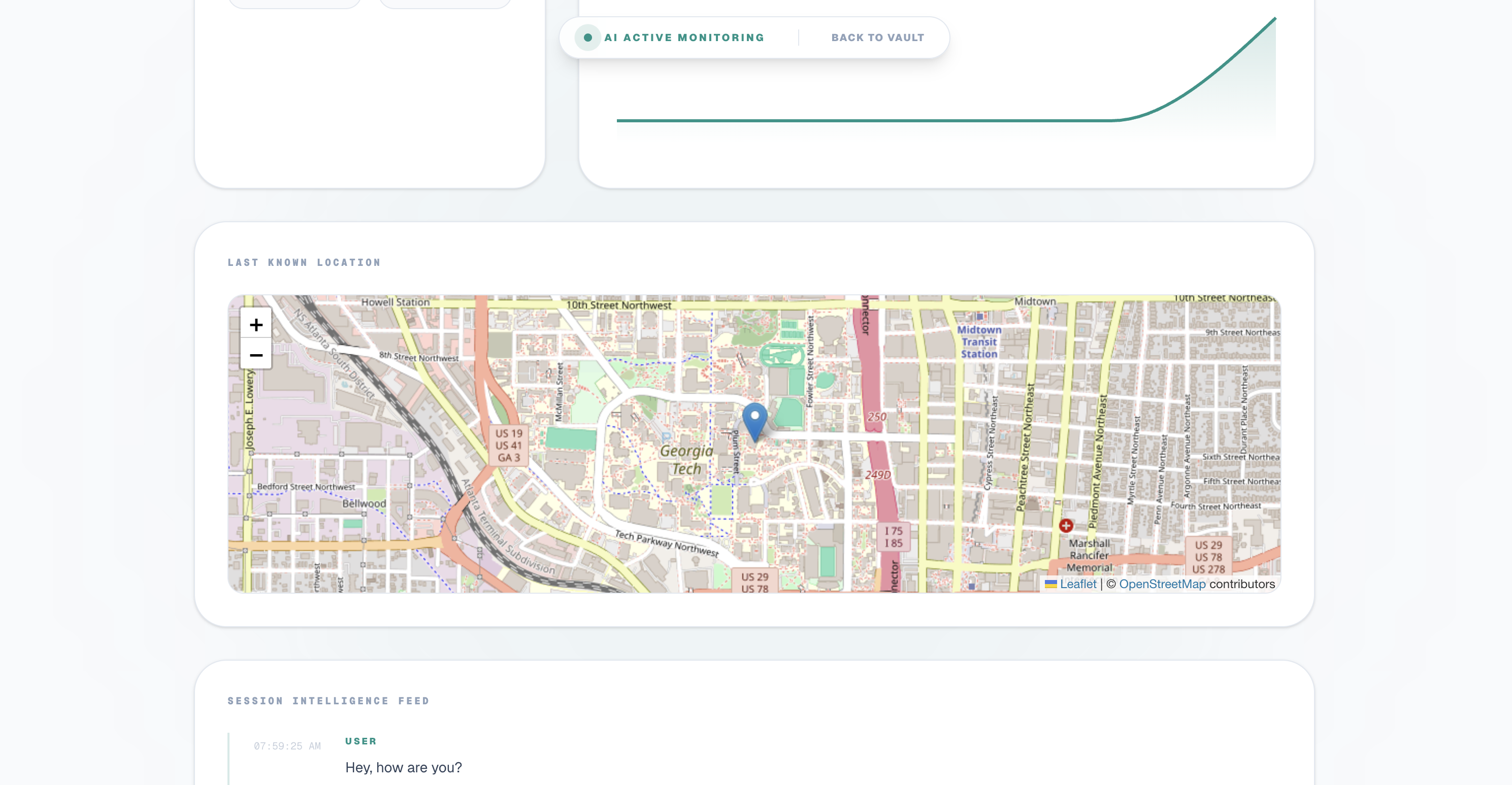This screenshot has height=785, width=1512.
Task: Click the green AI monitoring status dot
Action: click(587, 38)
